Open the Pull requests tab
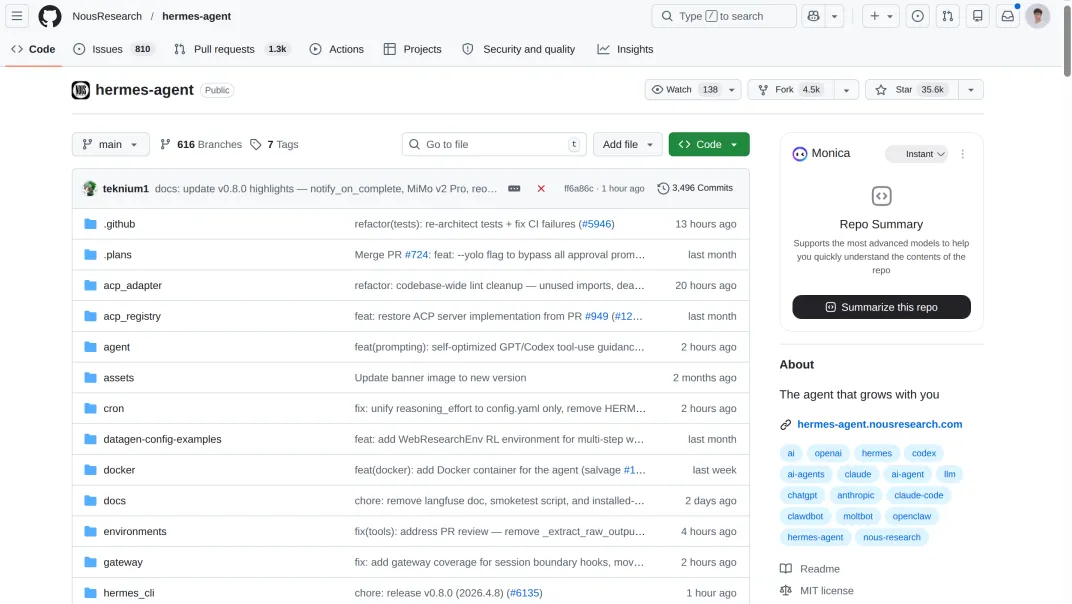 point(230,49)
